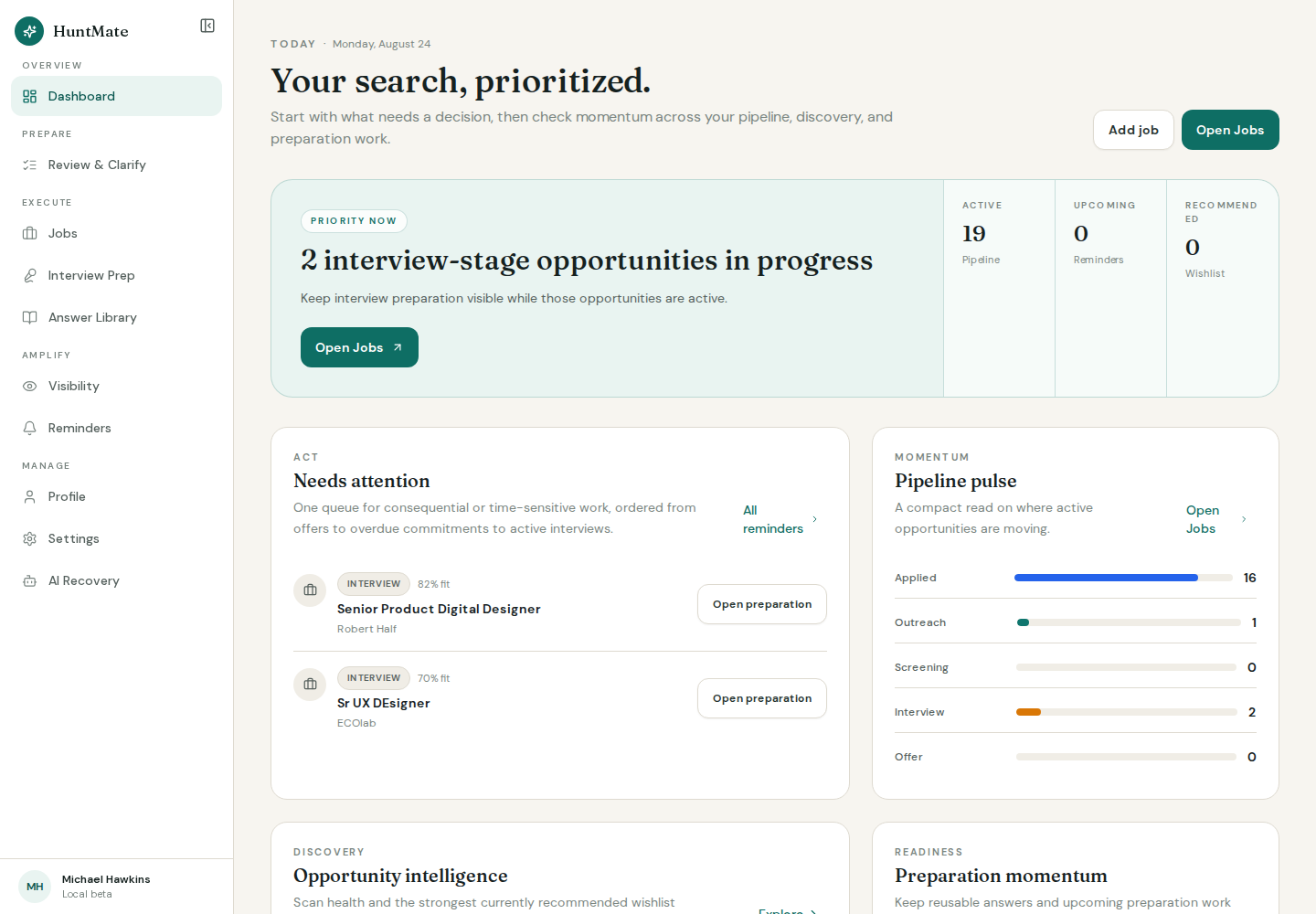Click the Interview Prep microphone icon

(x=30, y=275)
